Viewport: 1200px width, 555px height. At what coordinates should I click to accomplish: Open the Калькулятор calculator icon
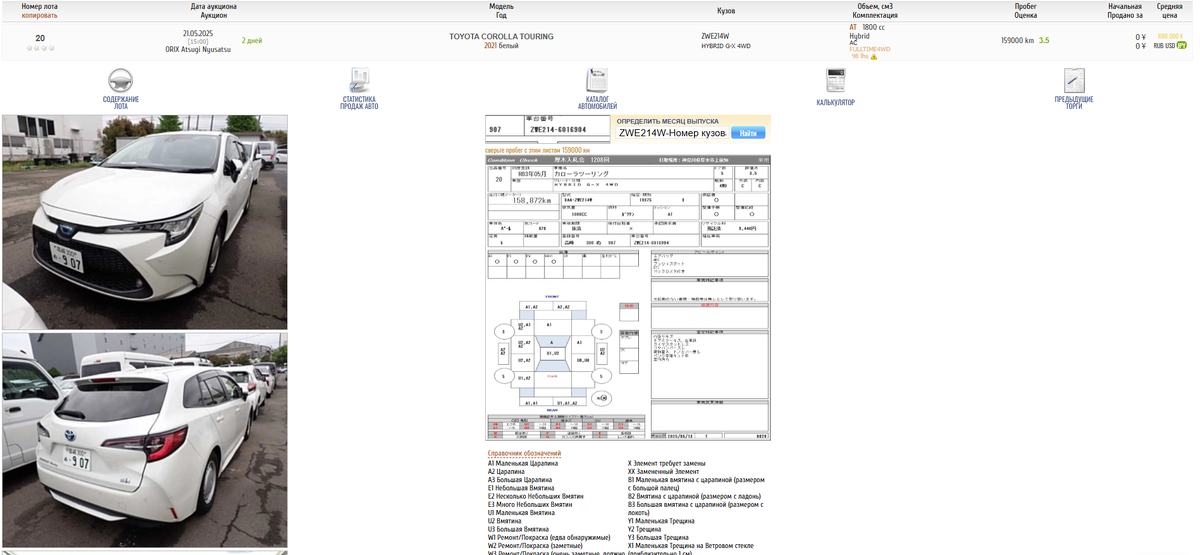[x=835, y=81]
